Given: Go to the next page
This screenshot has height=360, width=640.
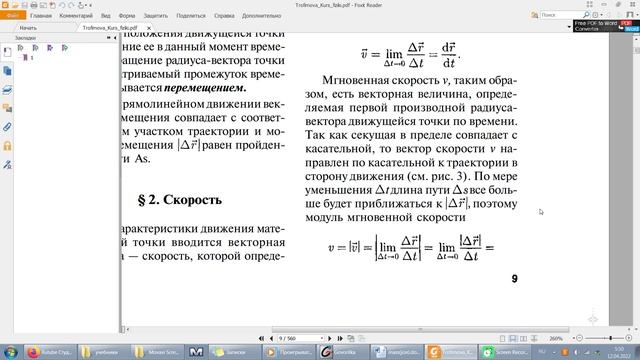Looking at the screenshot, I should 330,338.
